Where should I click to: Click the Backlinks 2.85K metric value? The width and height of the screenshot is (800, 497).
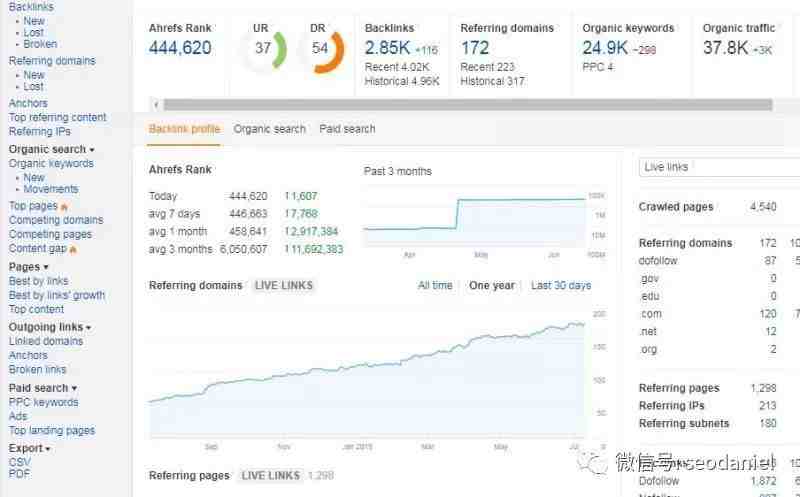(x=387, y=48)
